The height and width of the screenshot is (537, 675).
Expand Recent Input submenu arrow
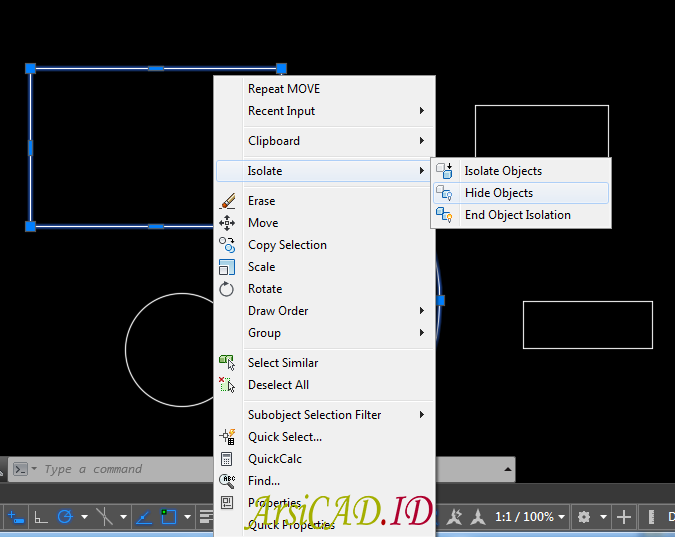tap(422, 111)
